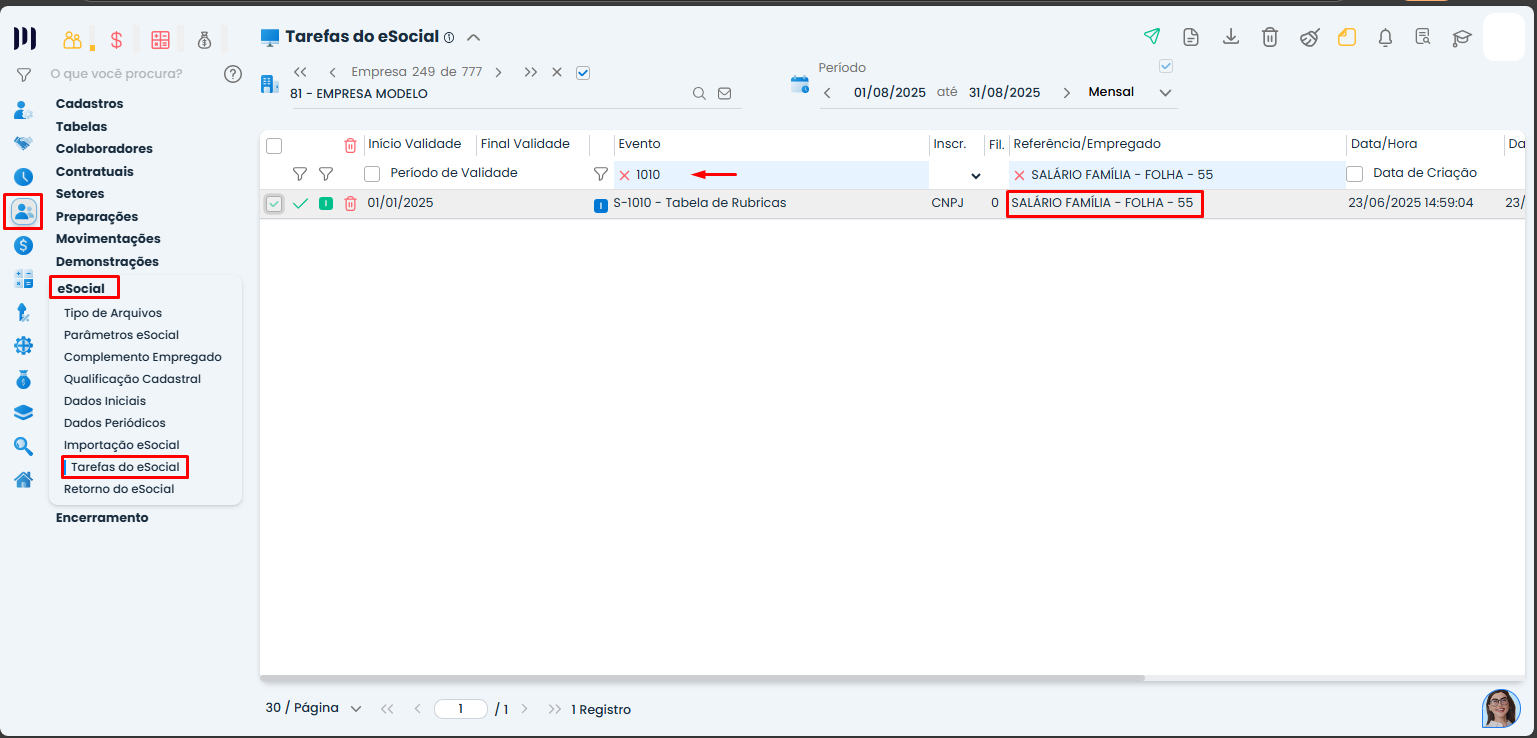
Task: Open the Dados Iniciais menu item
Action: click(105, 401)
